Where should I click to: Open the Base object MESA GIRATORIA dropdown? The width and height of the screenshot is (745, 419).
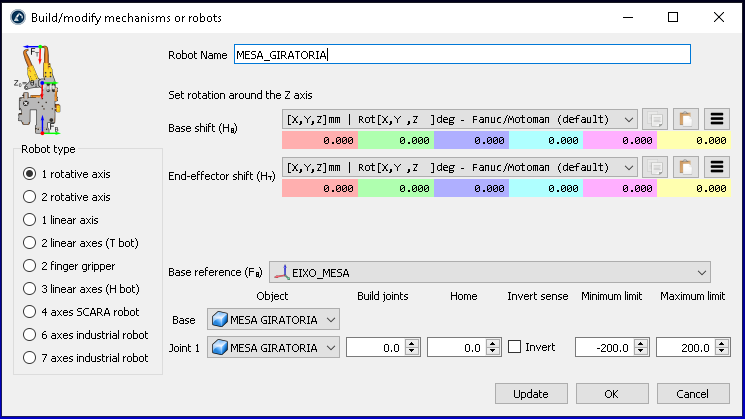point(273,319)
